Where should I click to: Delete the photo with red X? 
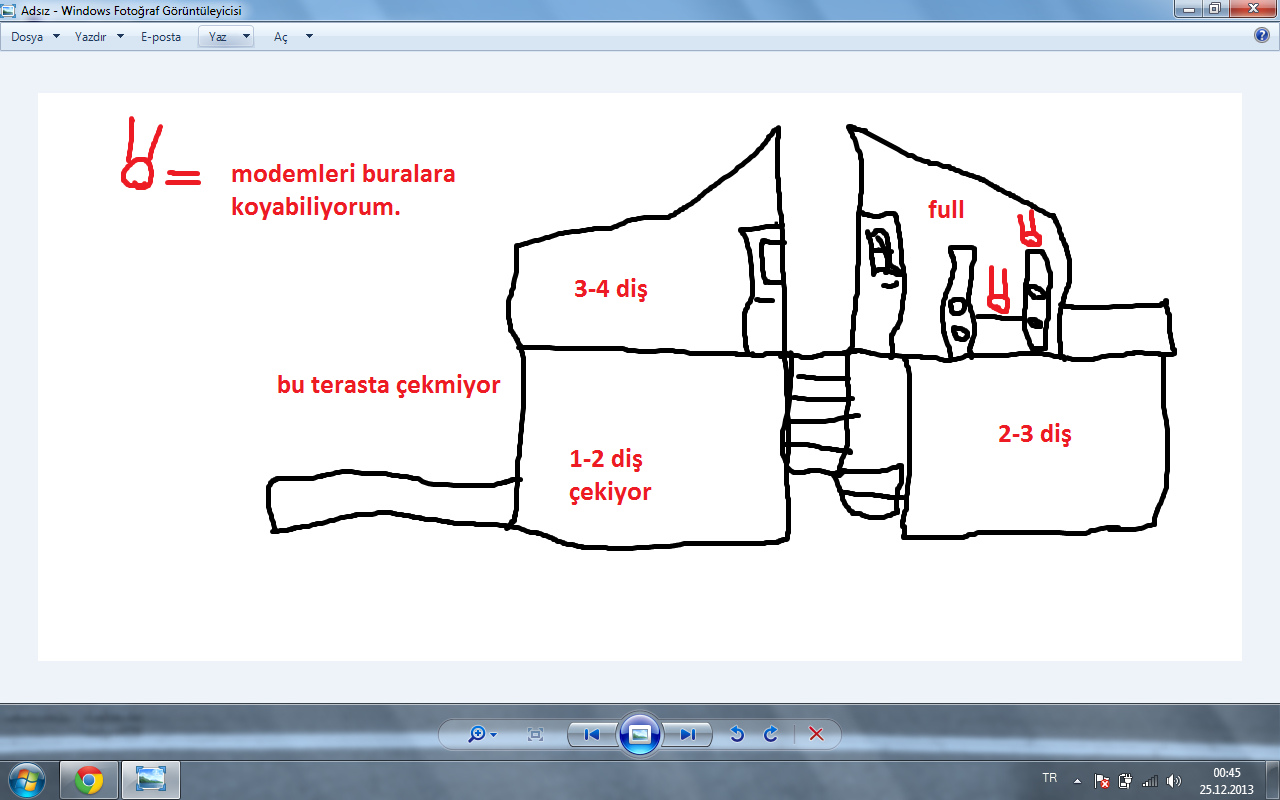click(x=816, y=734)
